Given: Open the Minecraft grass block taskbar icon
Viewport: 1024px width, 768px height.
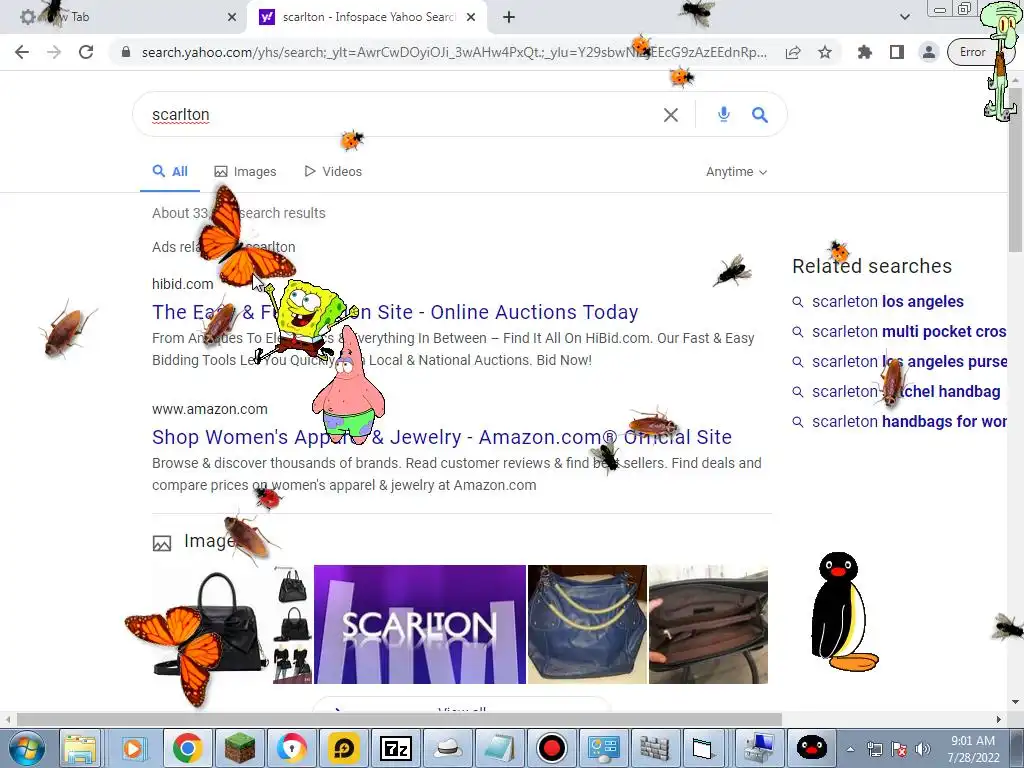Looking at the screenshot, I should (x=240, y=748).
